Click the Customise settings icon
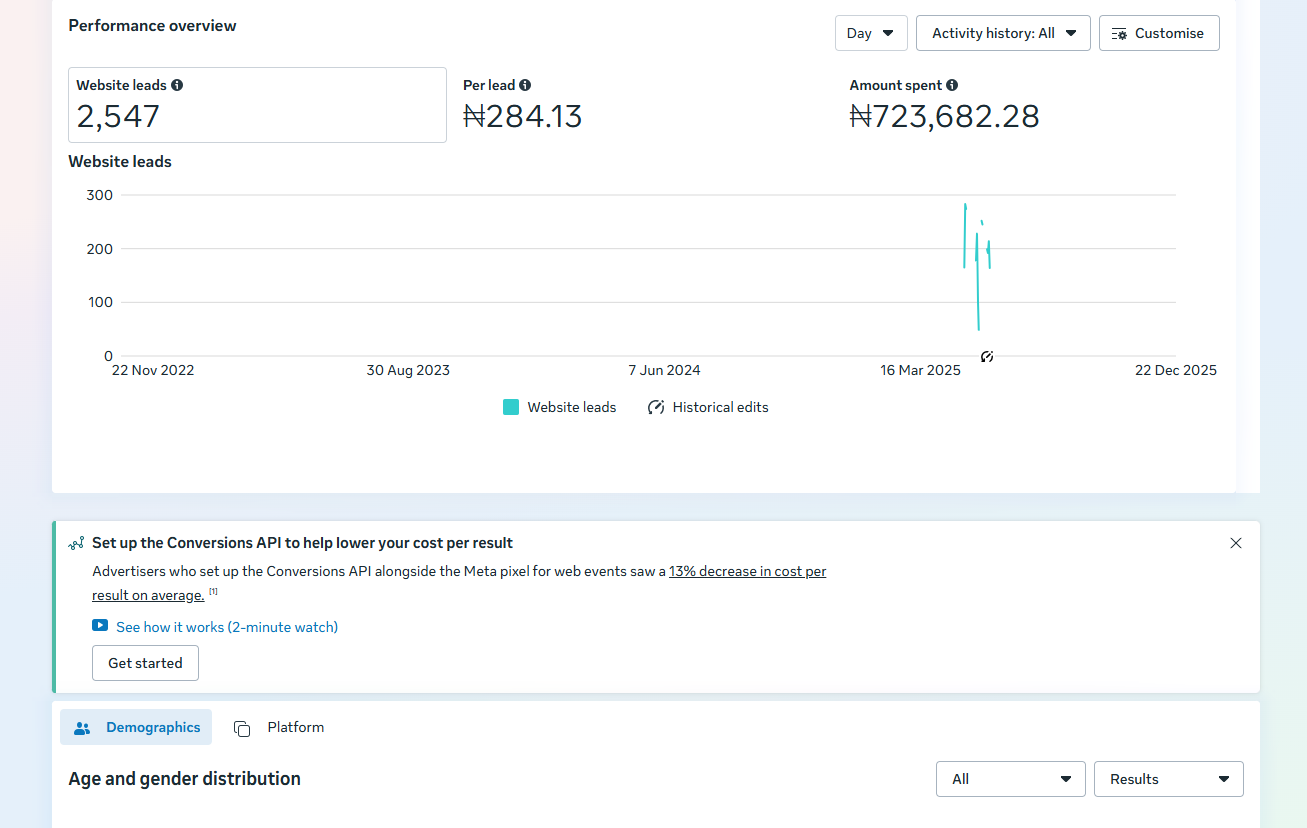Image resolution: width=1307 pixels, height=828 pixels. pos(1119,33)
